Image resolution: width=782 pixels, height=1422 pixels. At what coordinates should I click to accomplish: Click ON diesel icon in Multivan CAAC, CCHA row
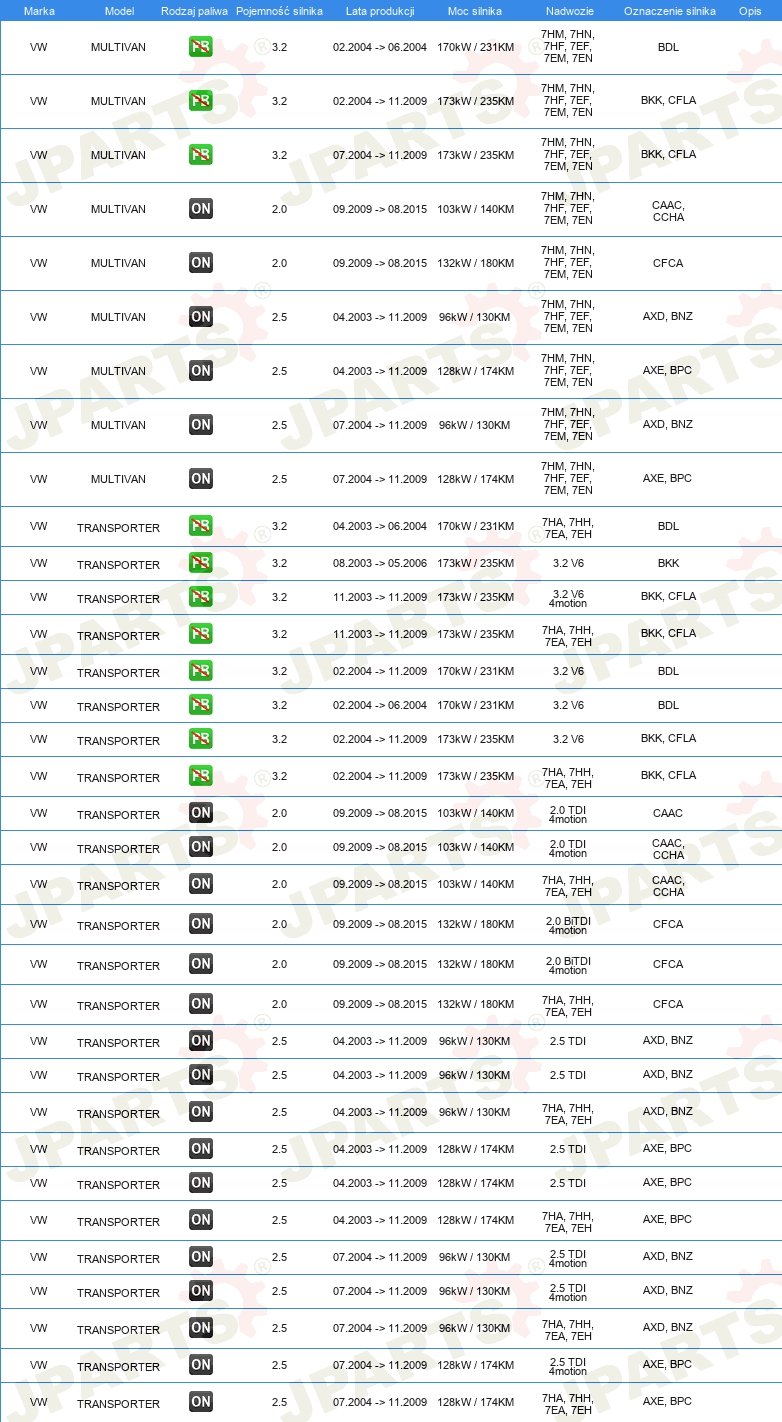201,208
